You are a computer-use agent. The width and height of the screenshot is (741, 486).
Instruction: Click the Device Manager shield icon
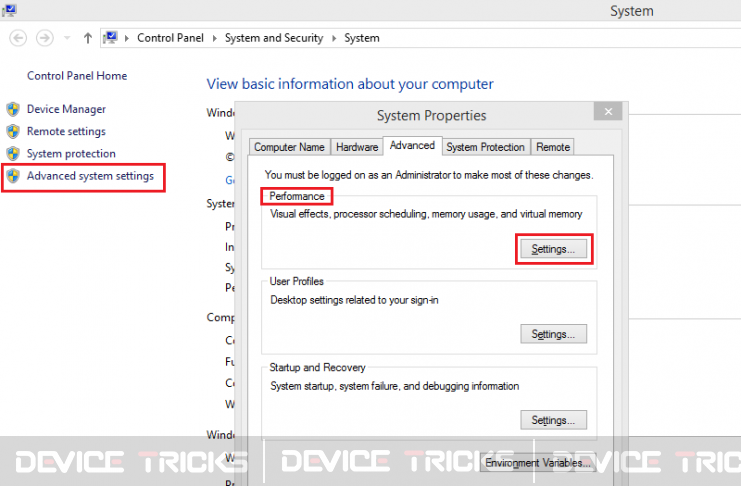point(13,109)
